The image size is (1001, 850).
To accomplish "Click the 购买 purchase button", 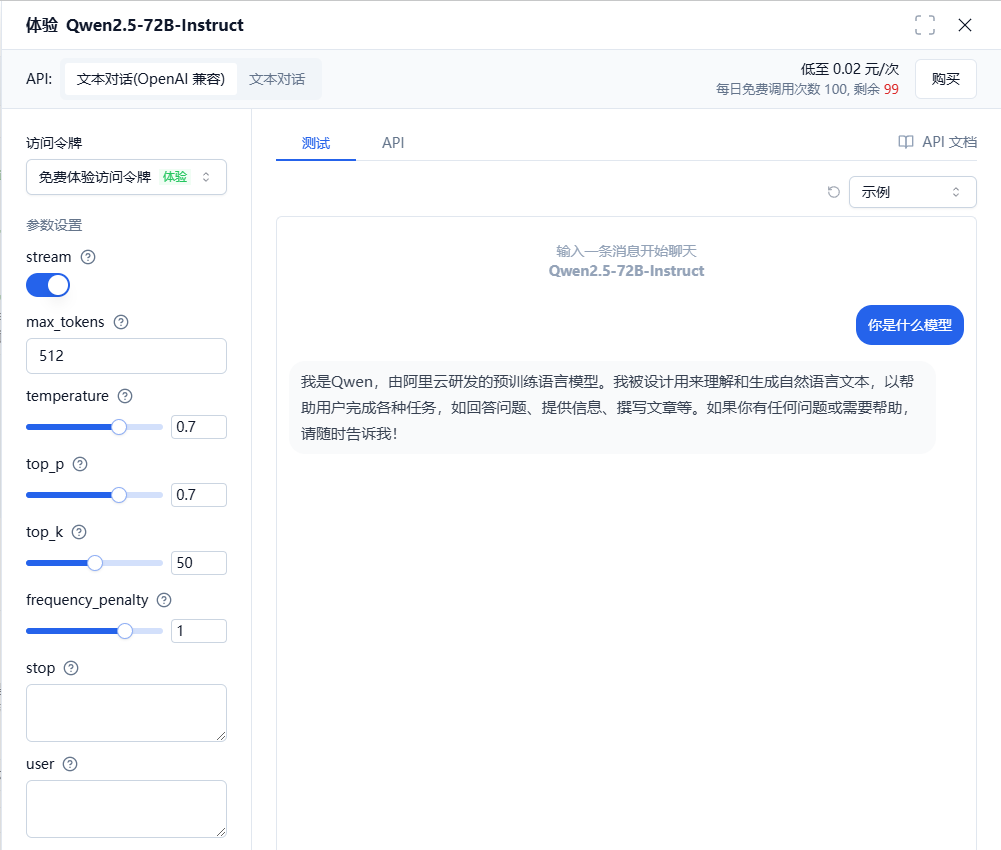I will pos(945,79).
